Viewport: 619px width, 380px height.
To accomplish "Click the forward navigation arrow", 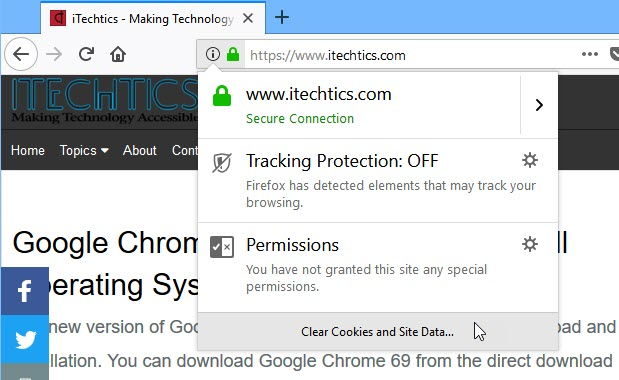I will point(54,54).
